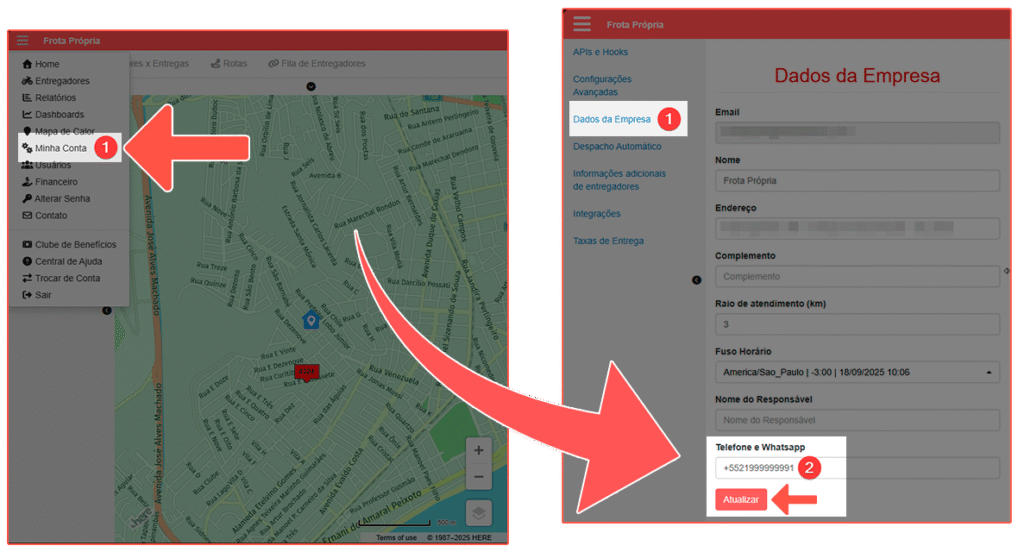Open the Rotas tab
Image resolution: width=1024 pixels, height=552 pixels.
click(x=228, y=64)
